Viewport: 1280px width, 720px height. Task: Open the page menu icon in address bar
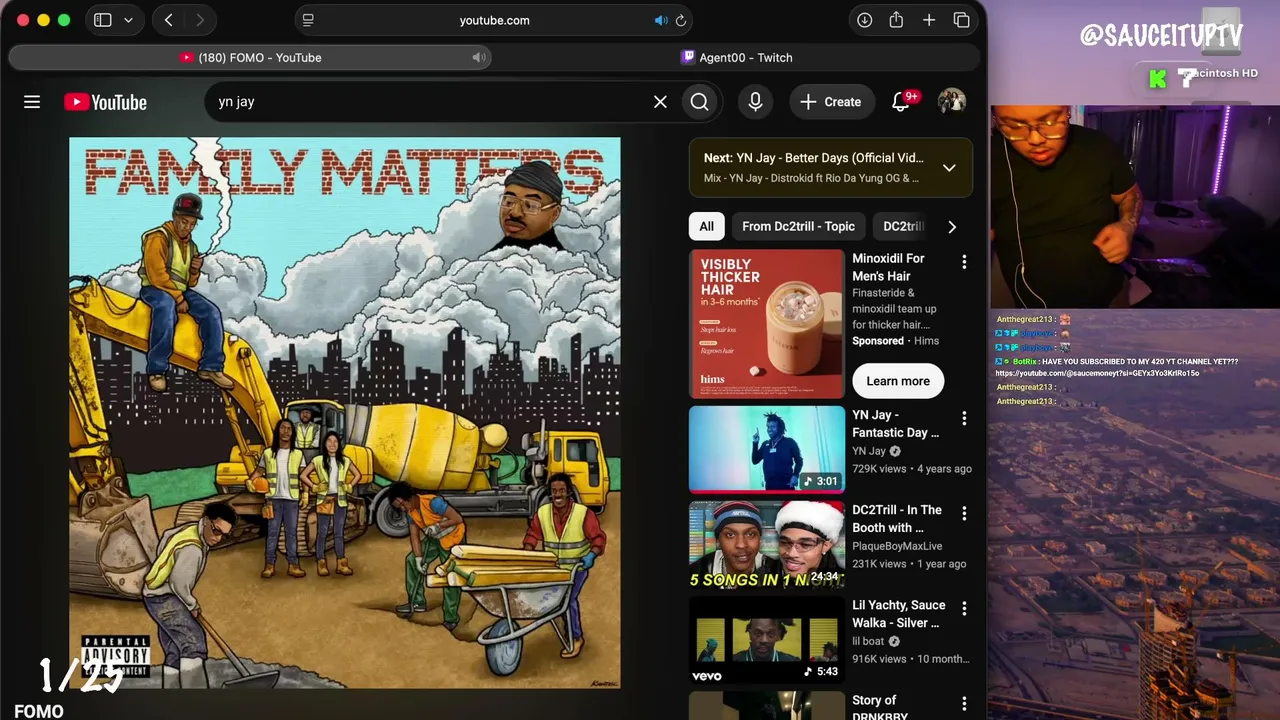click(x=308, y=20)
